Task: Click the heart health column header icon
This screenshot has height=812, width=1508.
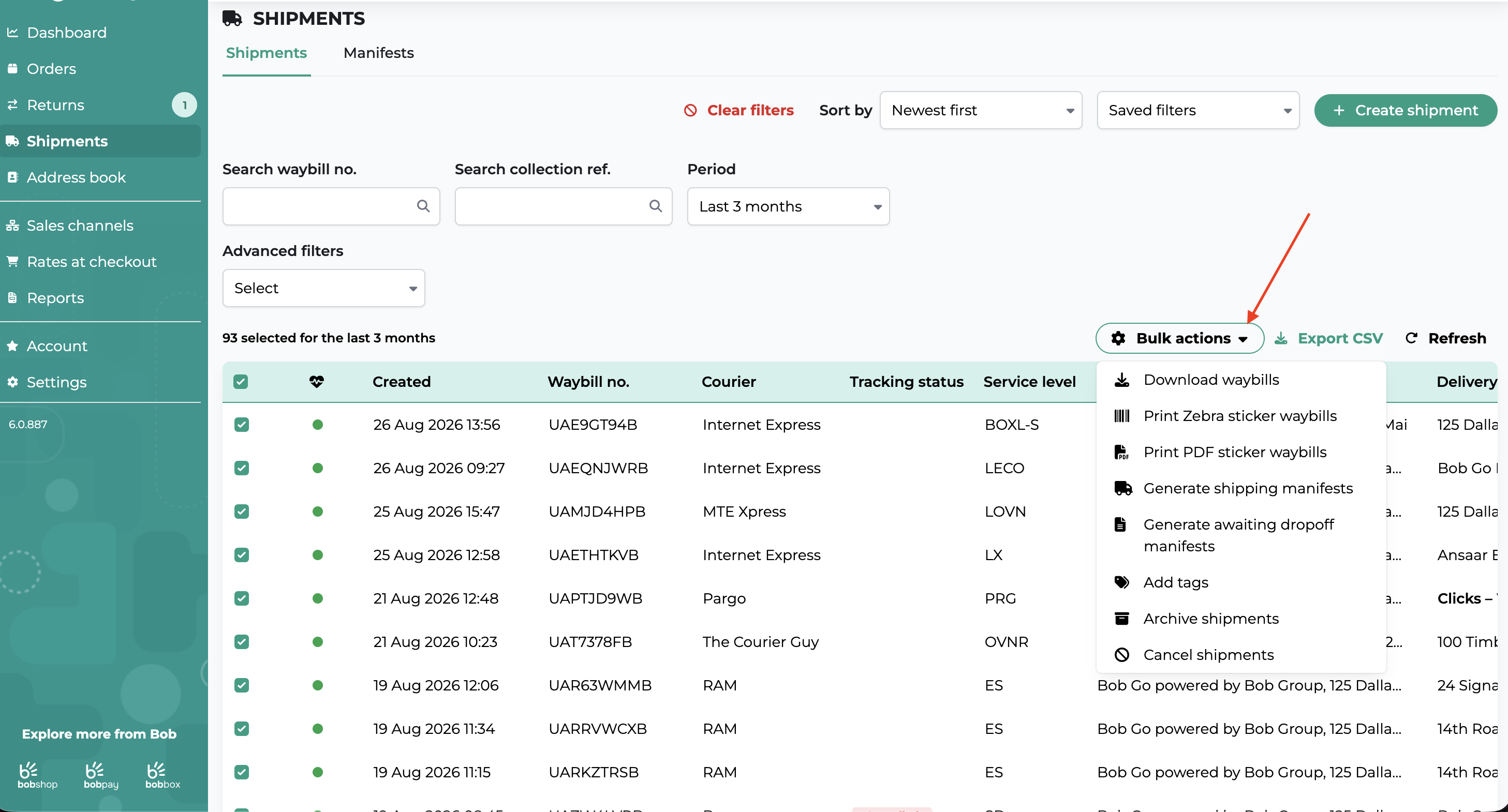Action: click(317, 382)
